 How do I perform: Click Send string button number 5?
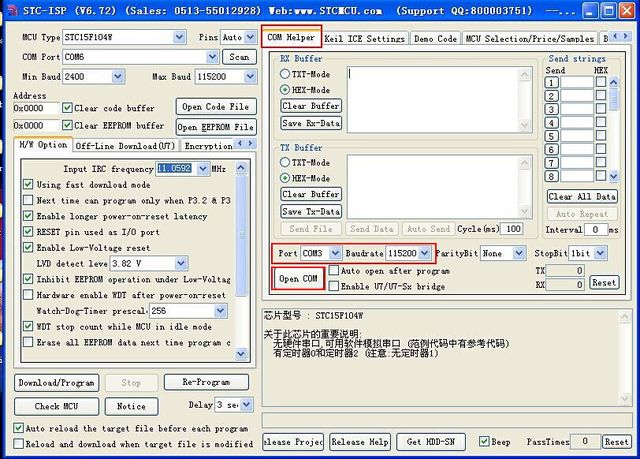pos(551,136)
